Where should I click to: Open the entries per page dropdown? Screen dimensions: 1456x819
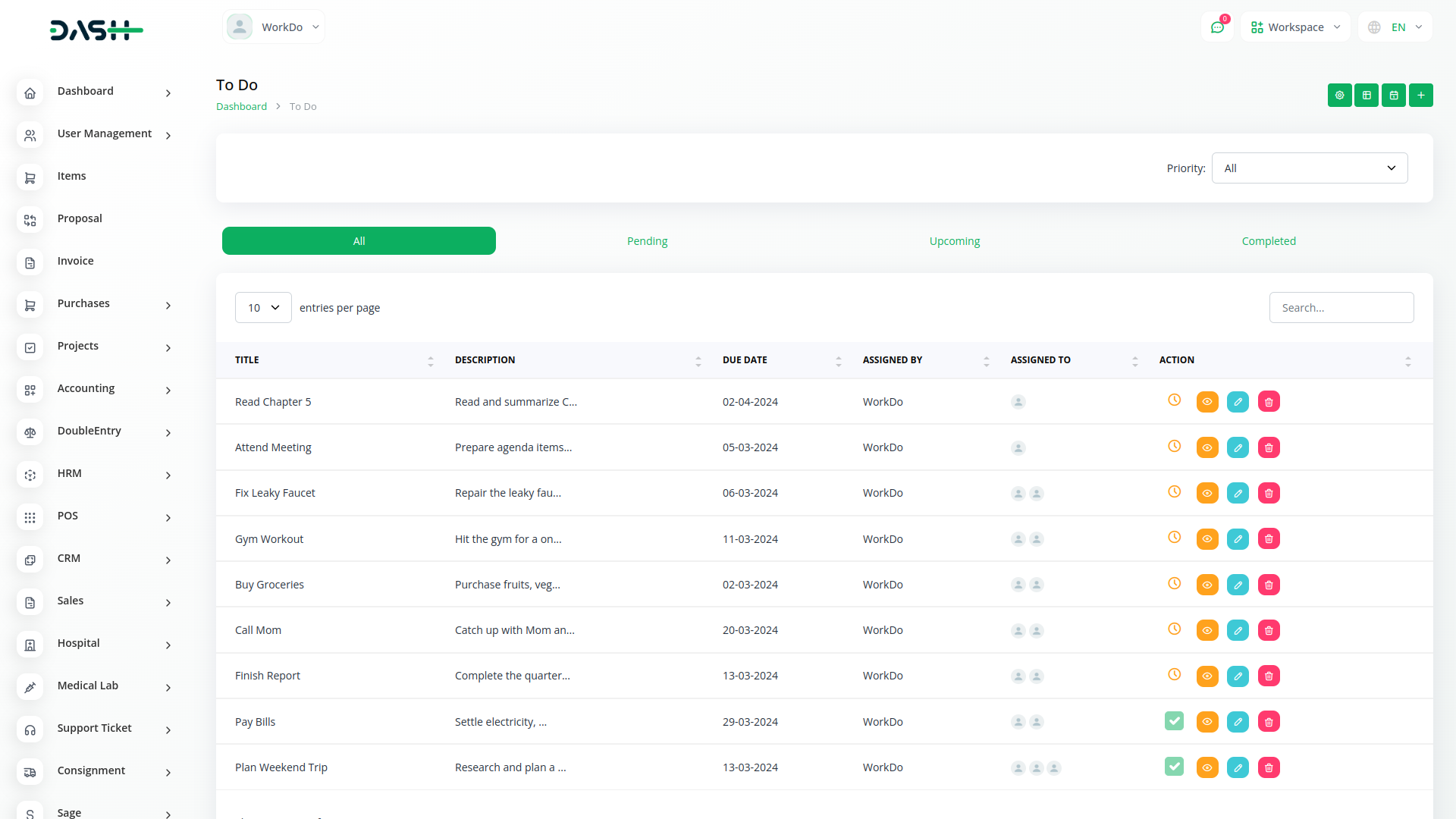click(x=263, y=308)
